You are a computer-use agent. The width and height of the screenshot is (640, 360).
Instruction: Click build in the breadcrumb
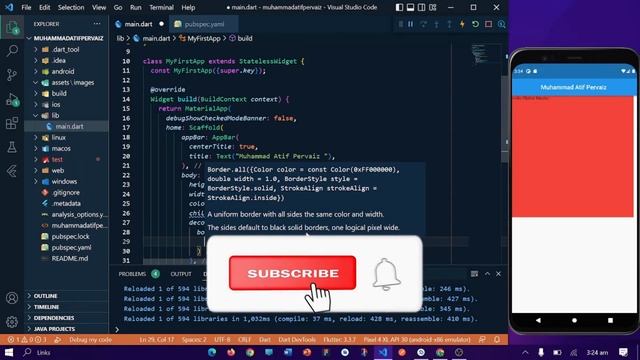pyautogui.click(x=244, y=39)
